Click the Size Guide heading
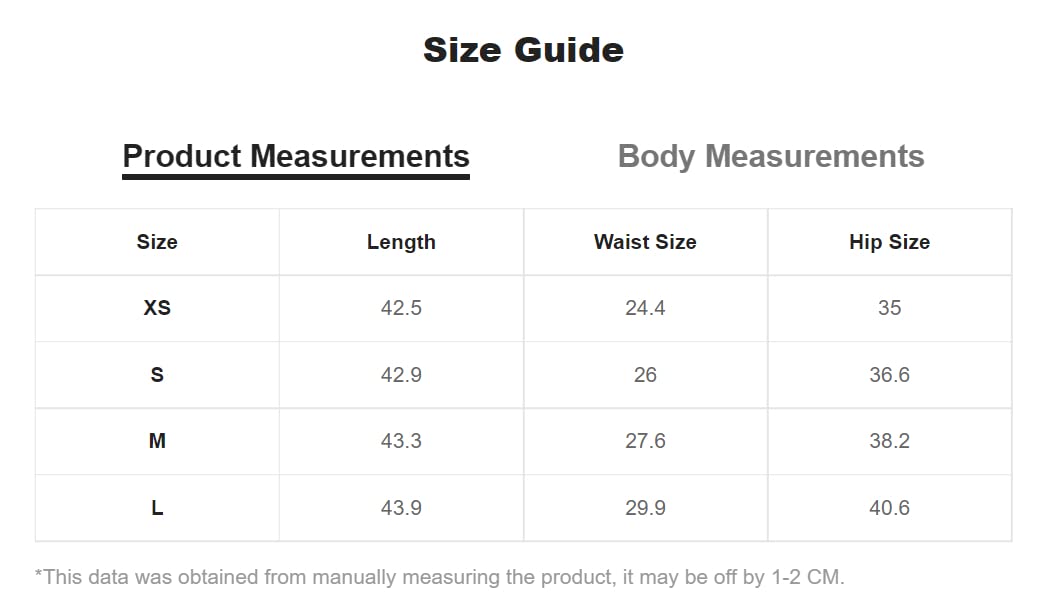Viewport: 1051px width, 614px height. pyautogui.click(x=523, y=50)
